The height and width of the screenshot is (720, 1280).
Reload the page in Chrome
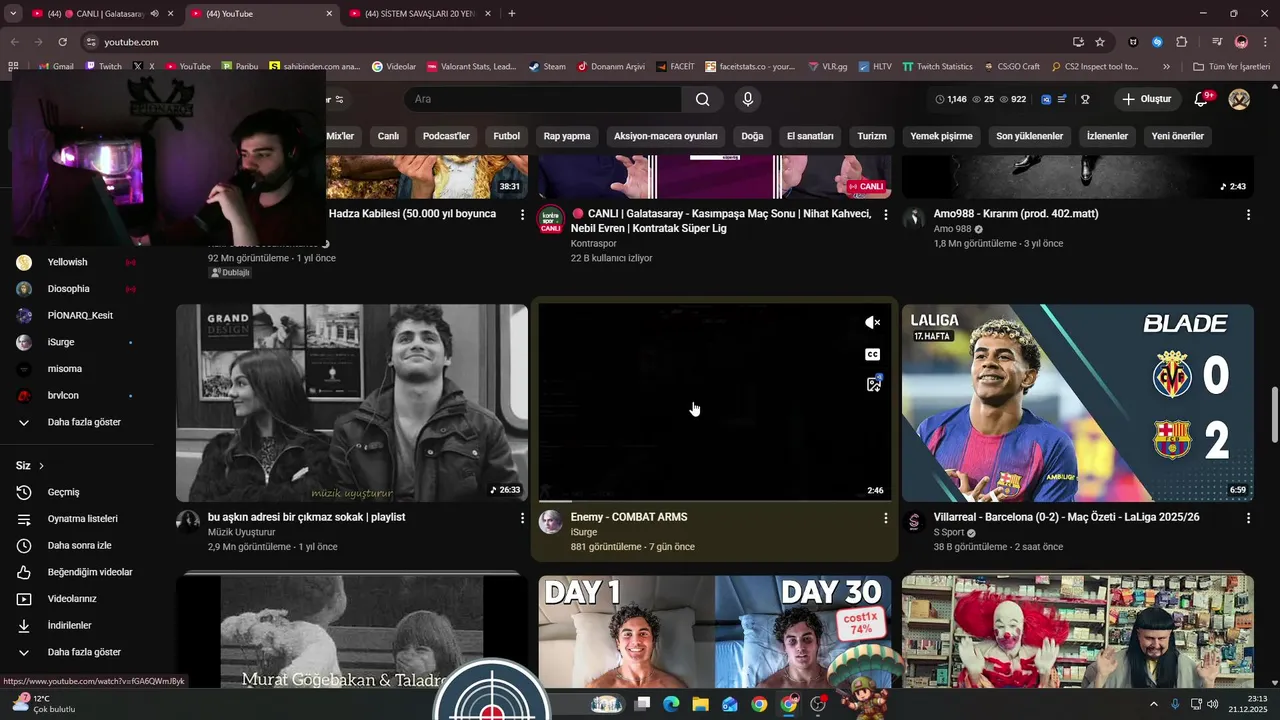tap(62, 42)
